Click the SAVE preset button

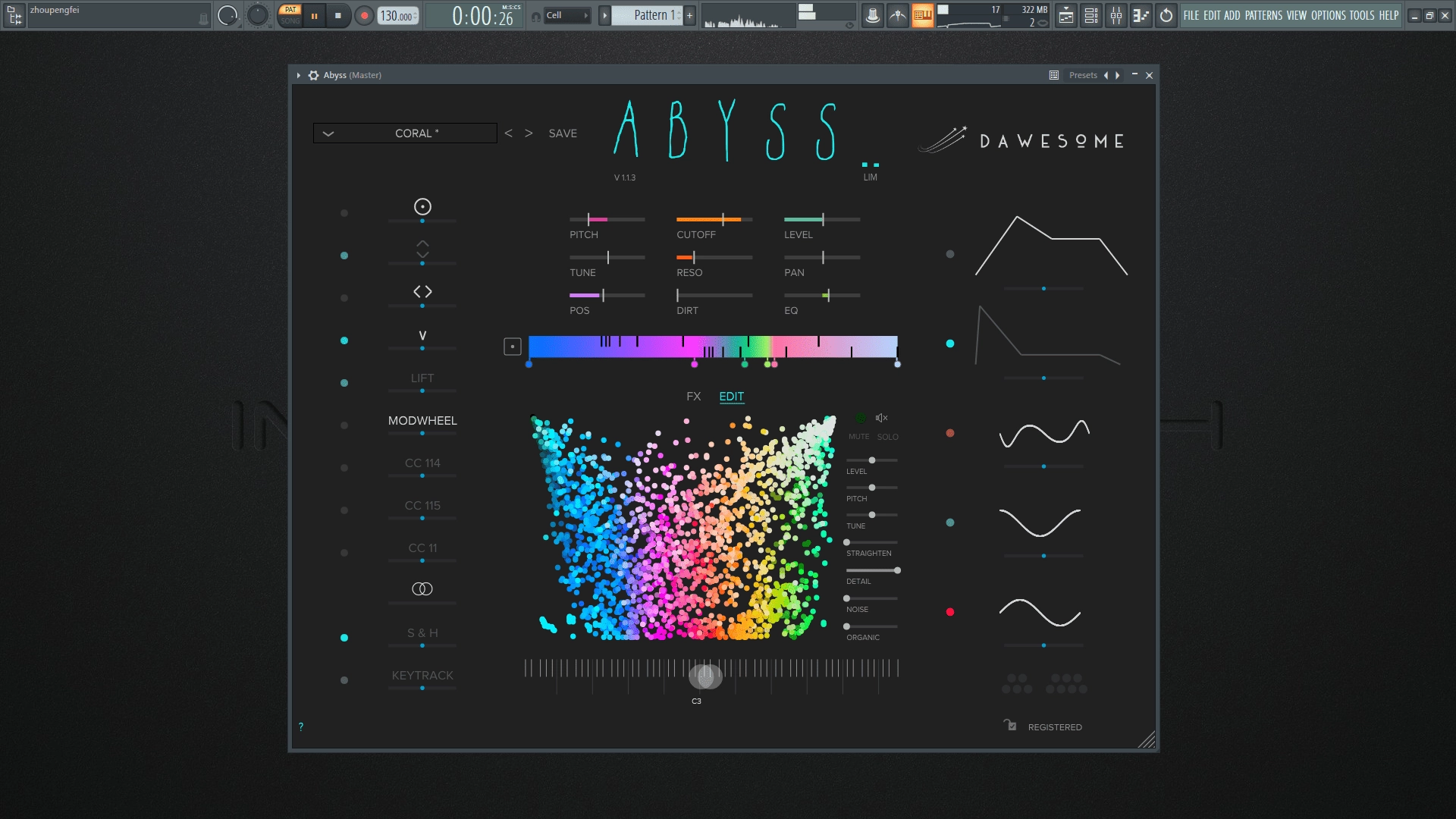coord(563,133)
